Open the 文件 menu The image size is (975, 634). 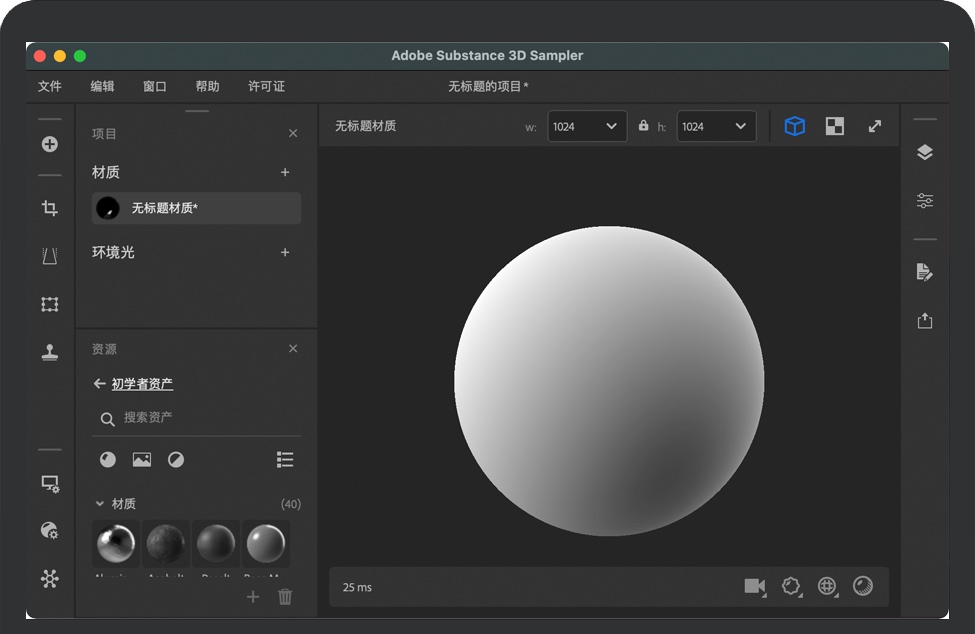pyautogui.click(x=50, y=86)
